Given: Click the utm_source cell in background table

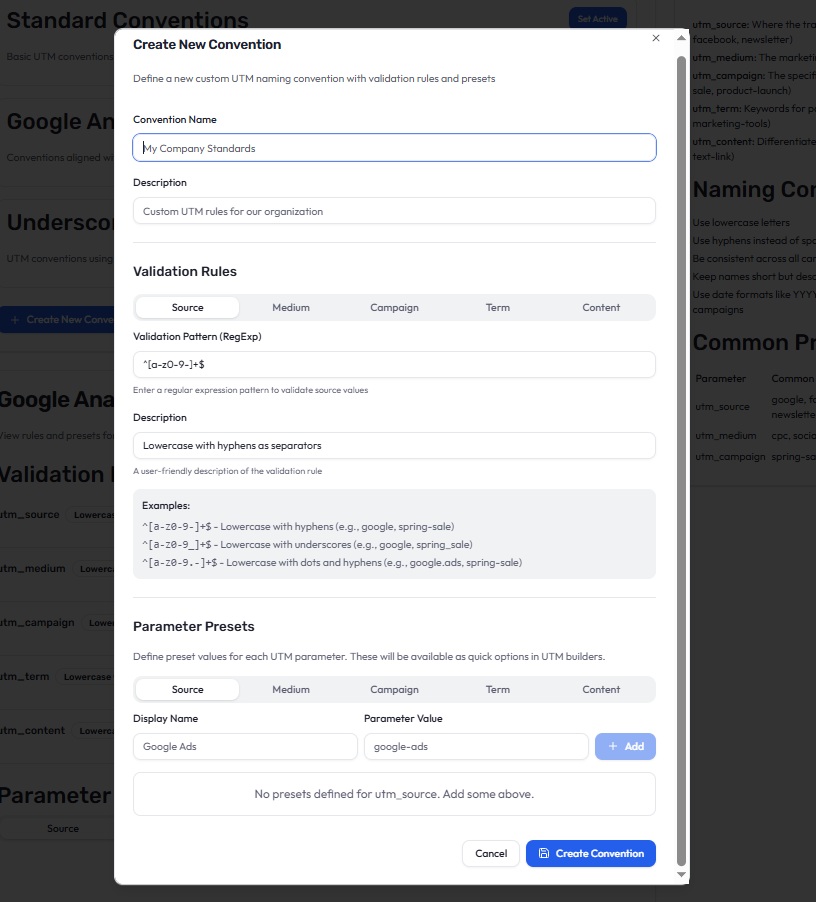Looking at the screenshot, I should pos(722,407).
